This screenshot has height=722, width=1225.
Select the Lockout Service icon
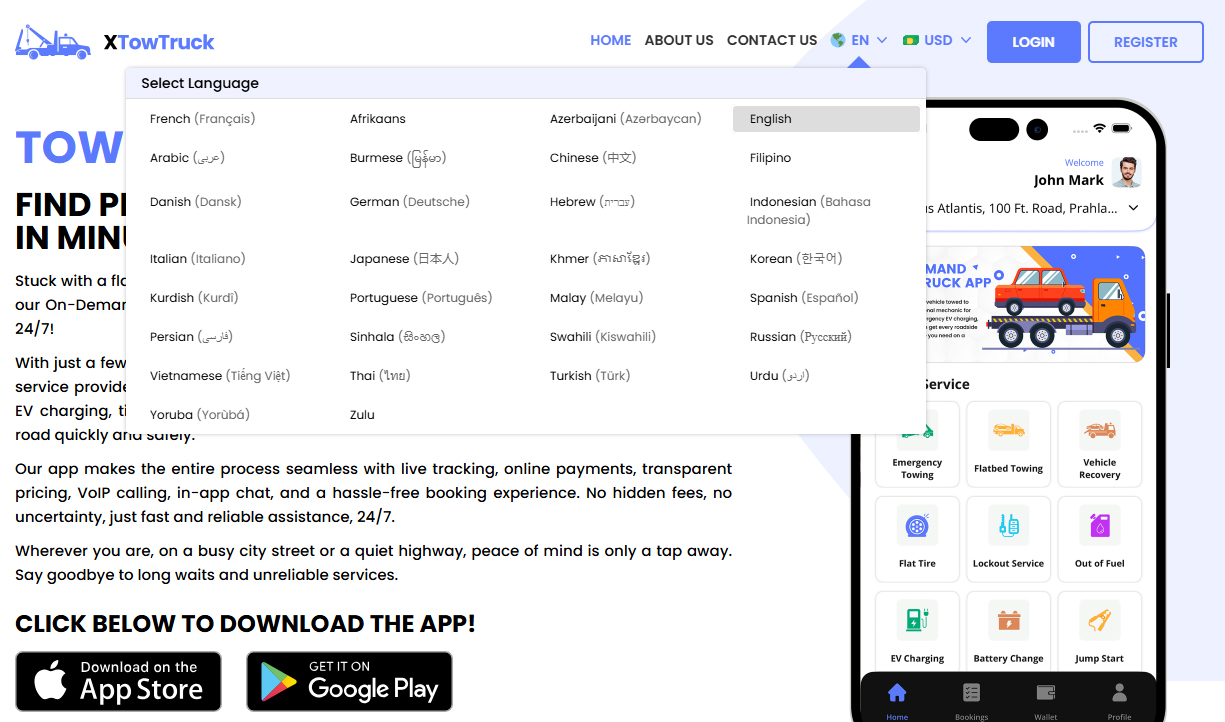coord(1008,526)
